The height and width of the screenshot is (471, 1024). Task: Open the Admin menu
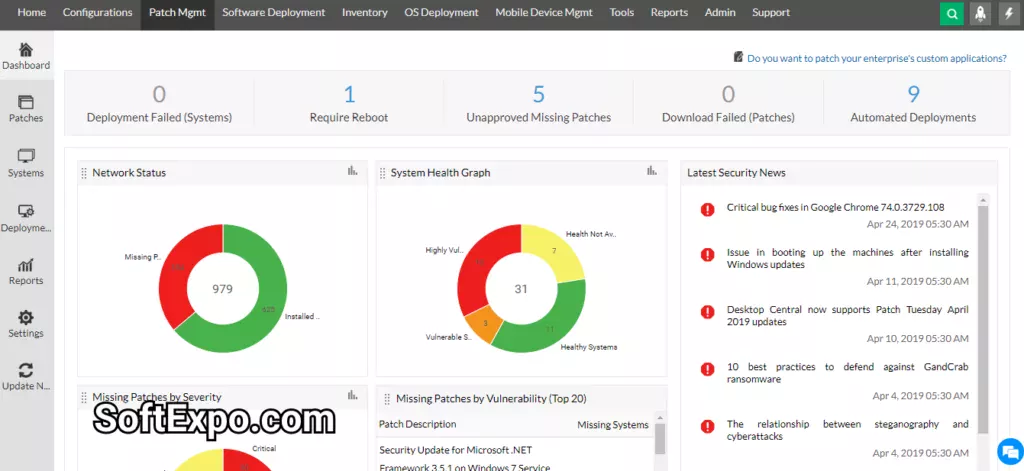pos(720,12)
